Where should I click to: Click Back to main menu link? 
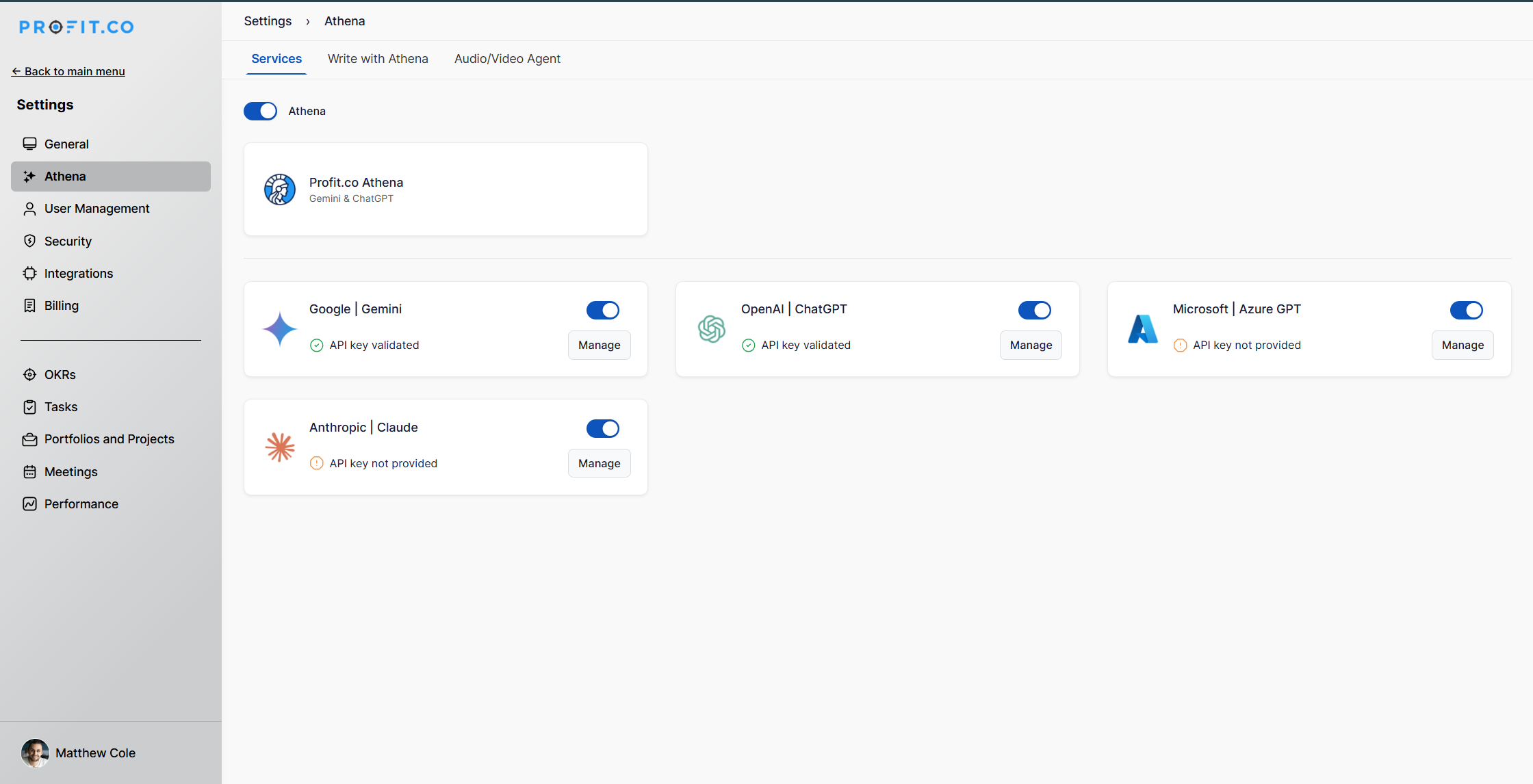pos(68,71)
